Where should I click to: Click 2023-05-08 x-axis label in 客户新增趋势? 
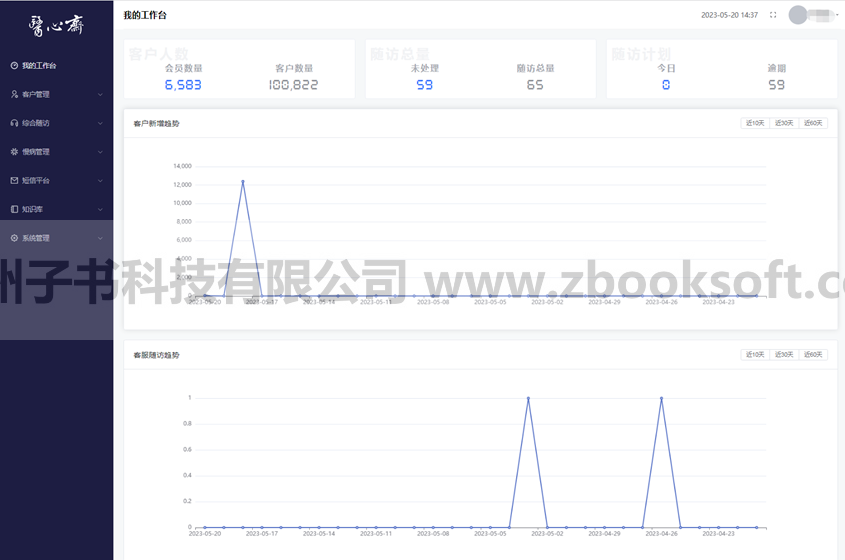433,302
